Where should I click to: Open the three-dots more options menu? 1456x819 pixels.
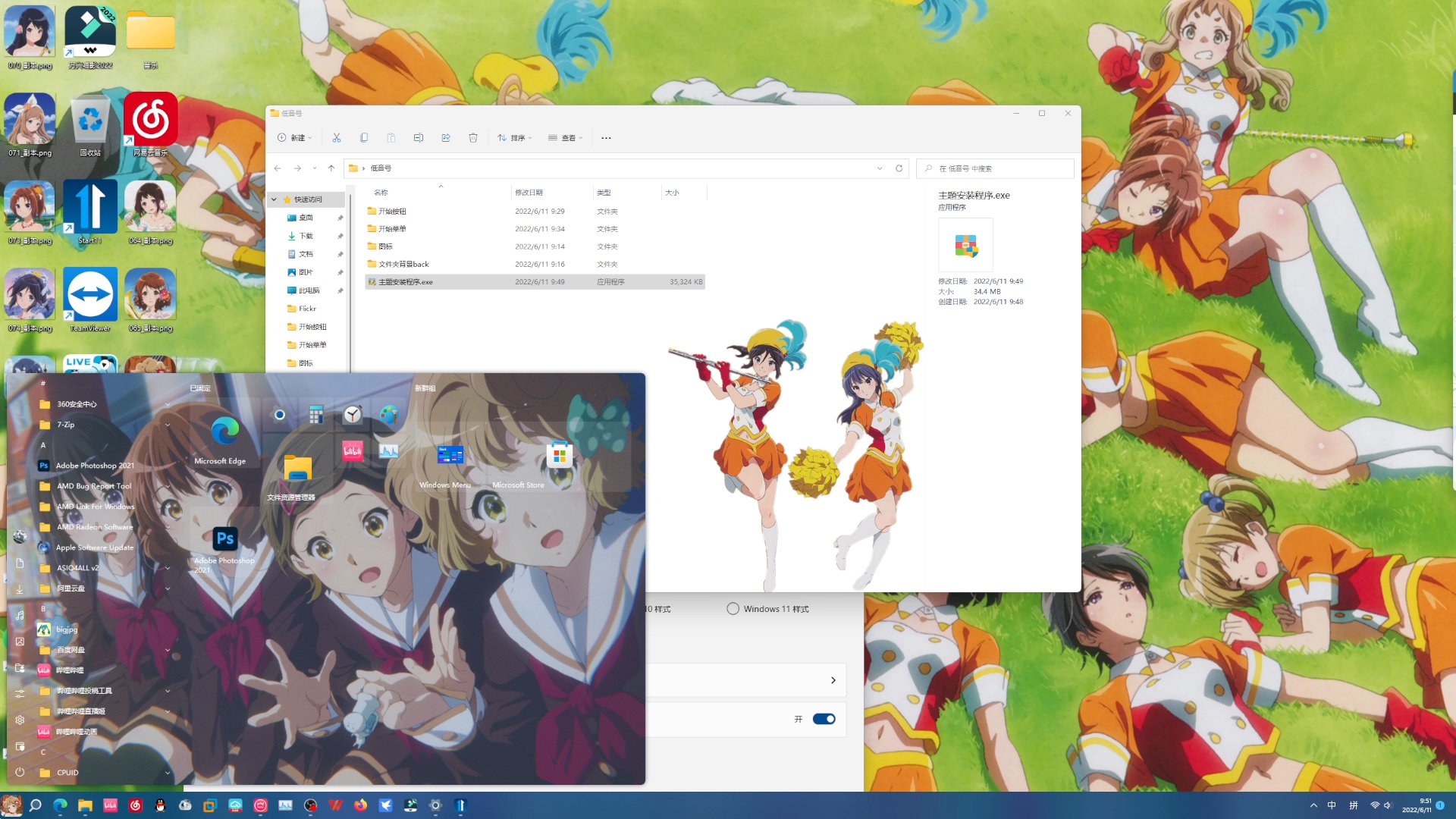(606, 138)
